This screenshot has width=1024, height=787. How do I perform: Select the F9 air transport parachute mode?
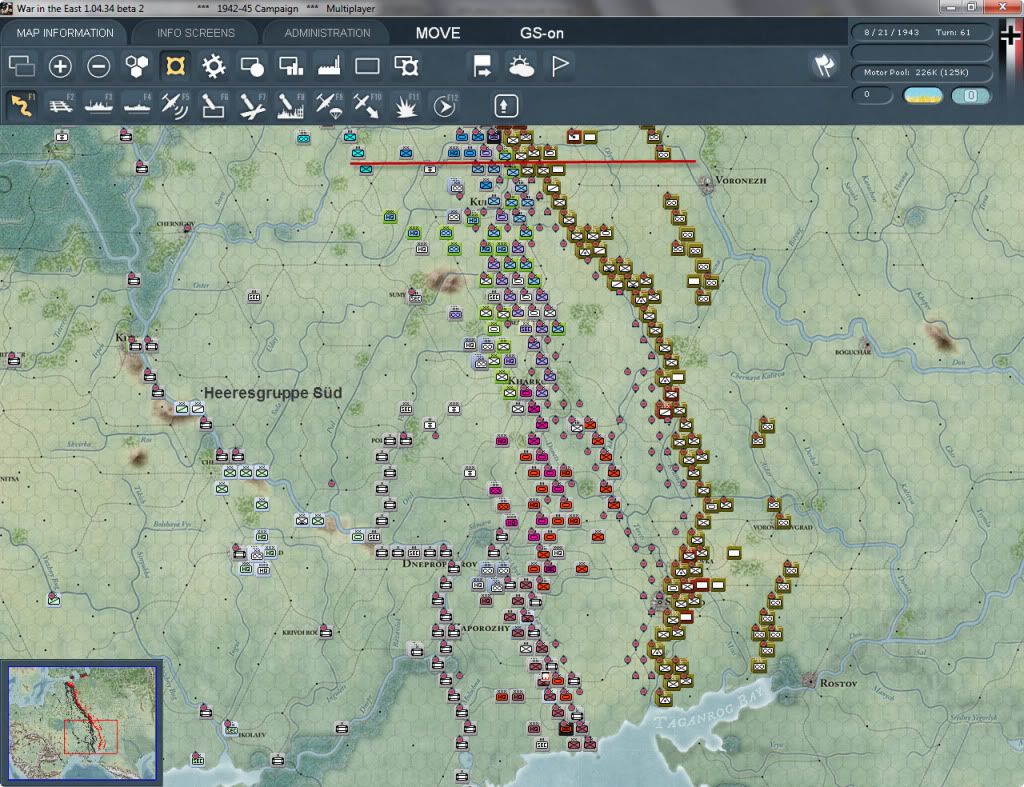tap(328, 105)
